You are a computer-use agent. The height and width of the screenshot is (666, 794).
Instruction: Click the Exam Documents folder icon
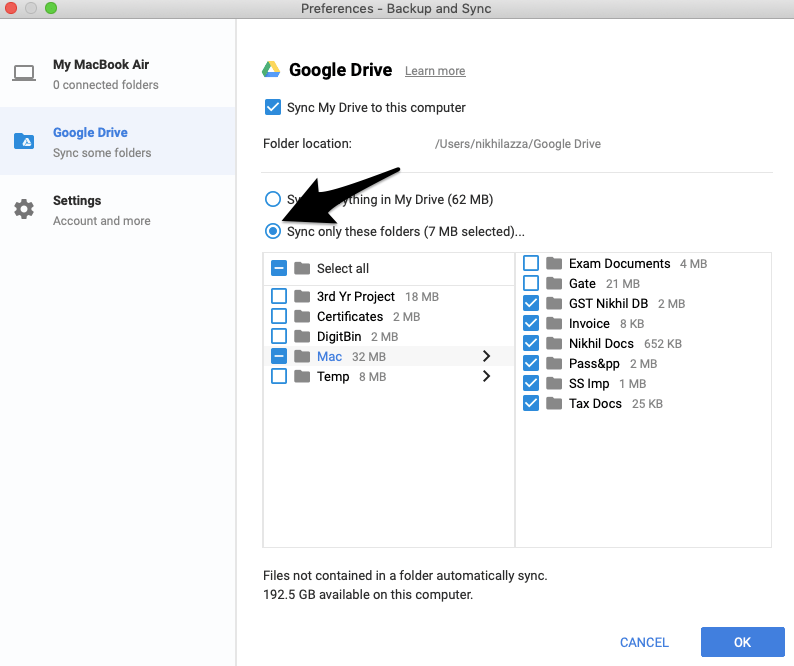(554, 263)
